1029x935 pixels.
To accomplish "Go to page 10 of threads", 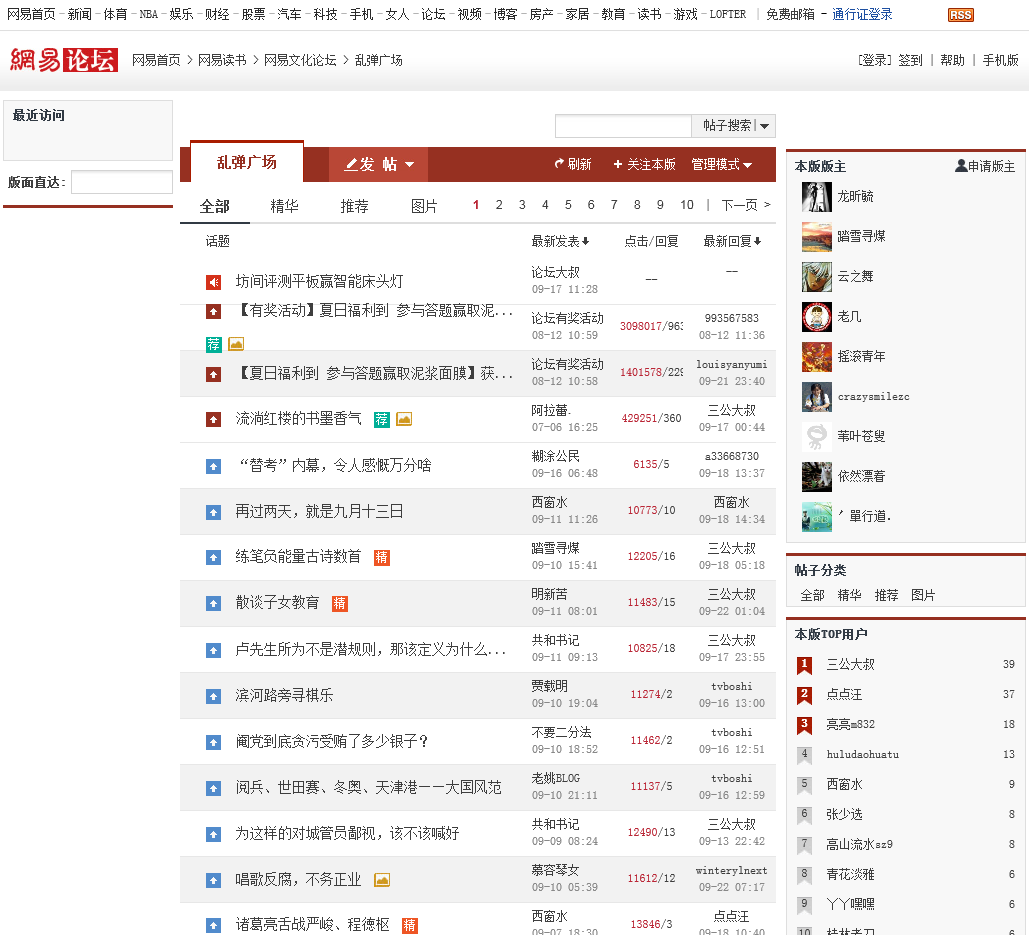I will [x=686, y=205].
